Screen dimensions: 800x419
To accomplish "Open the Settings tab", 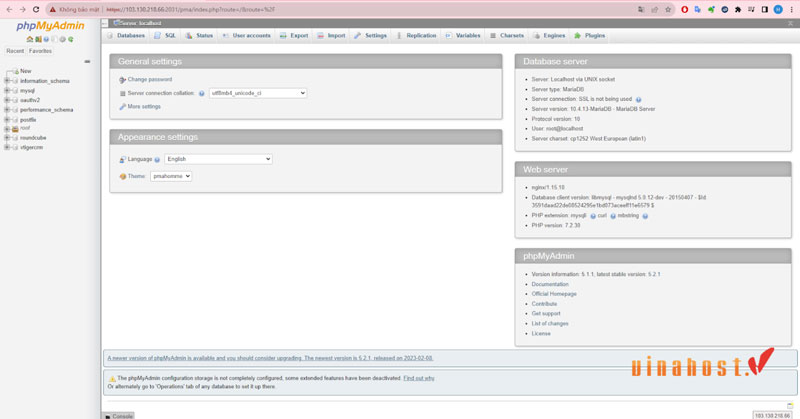I will (x=370, y=36).
